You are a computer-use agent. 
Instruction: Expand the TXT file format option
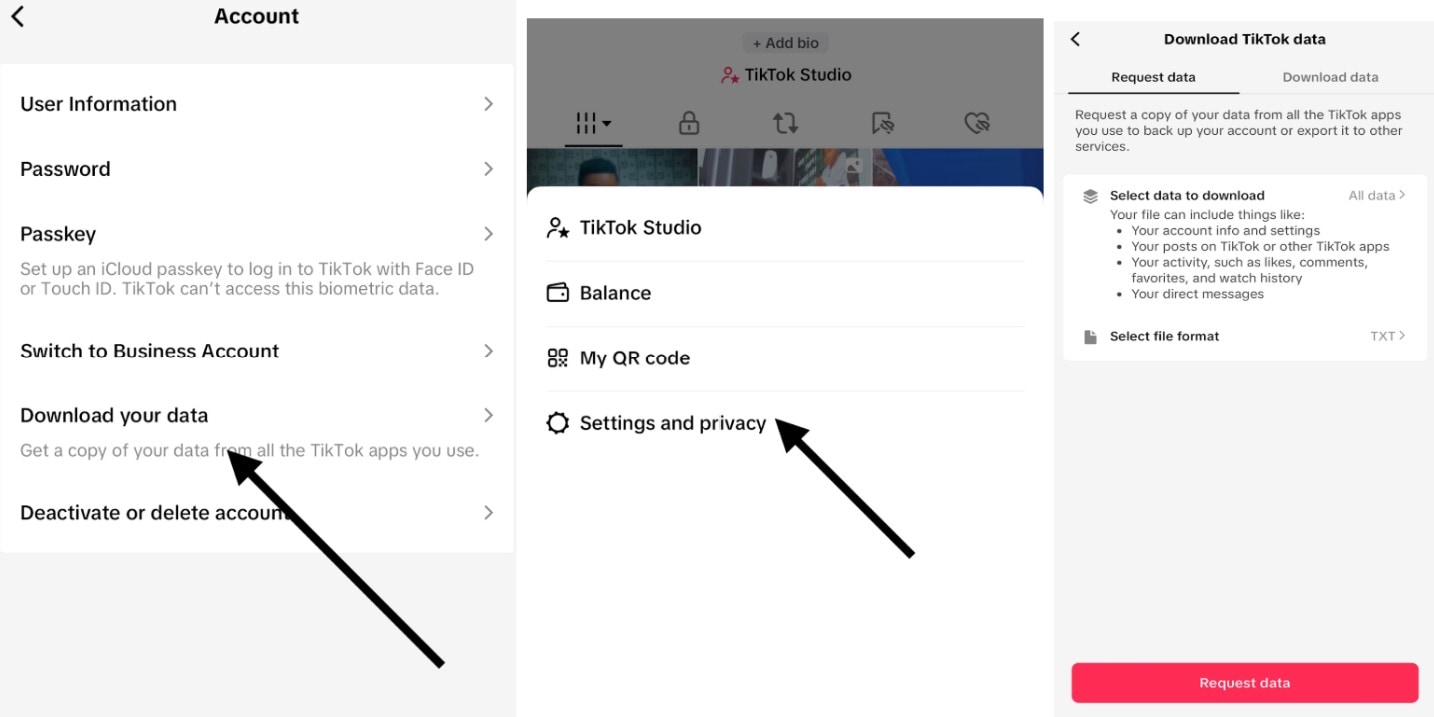pyautogui.click(x=1387, y=336)
